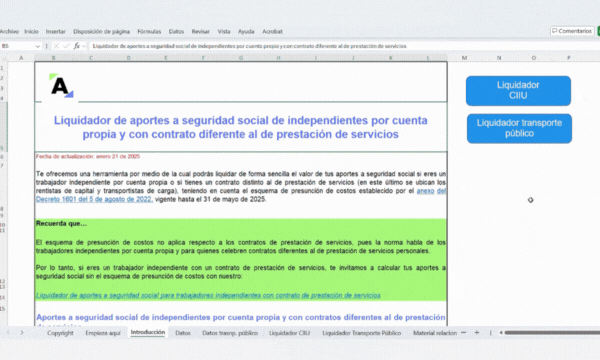Open the Fórmulas ribbon tab

click(149, 31)
